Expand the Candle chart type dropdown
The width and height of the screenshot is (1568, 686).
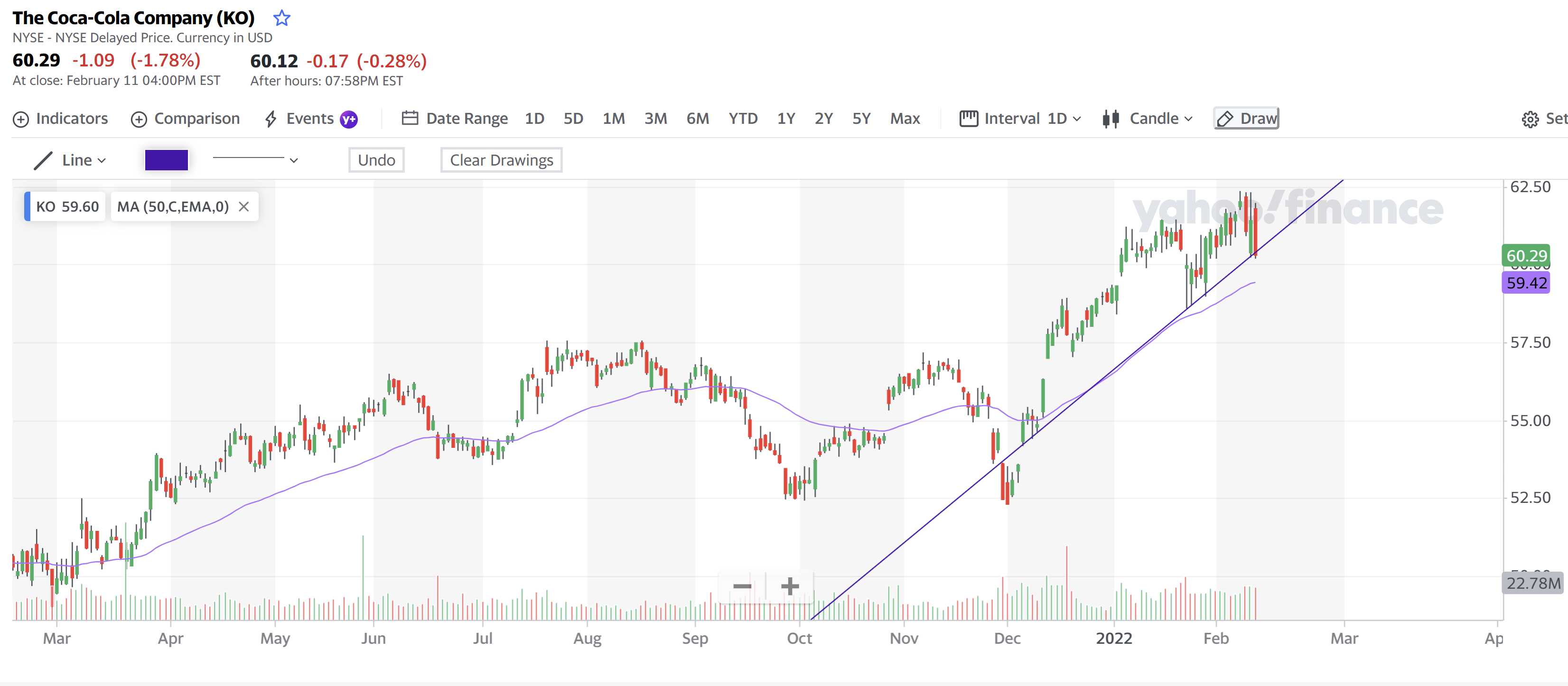(1161, 119)
